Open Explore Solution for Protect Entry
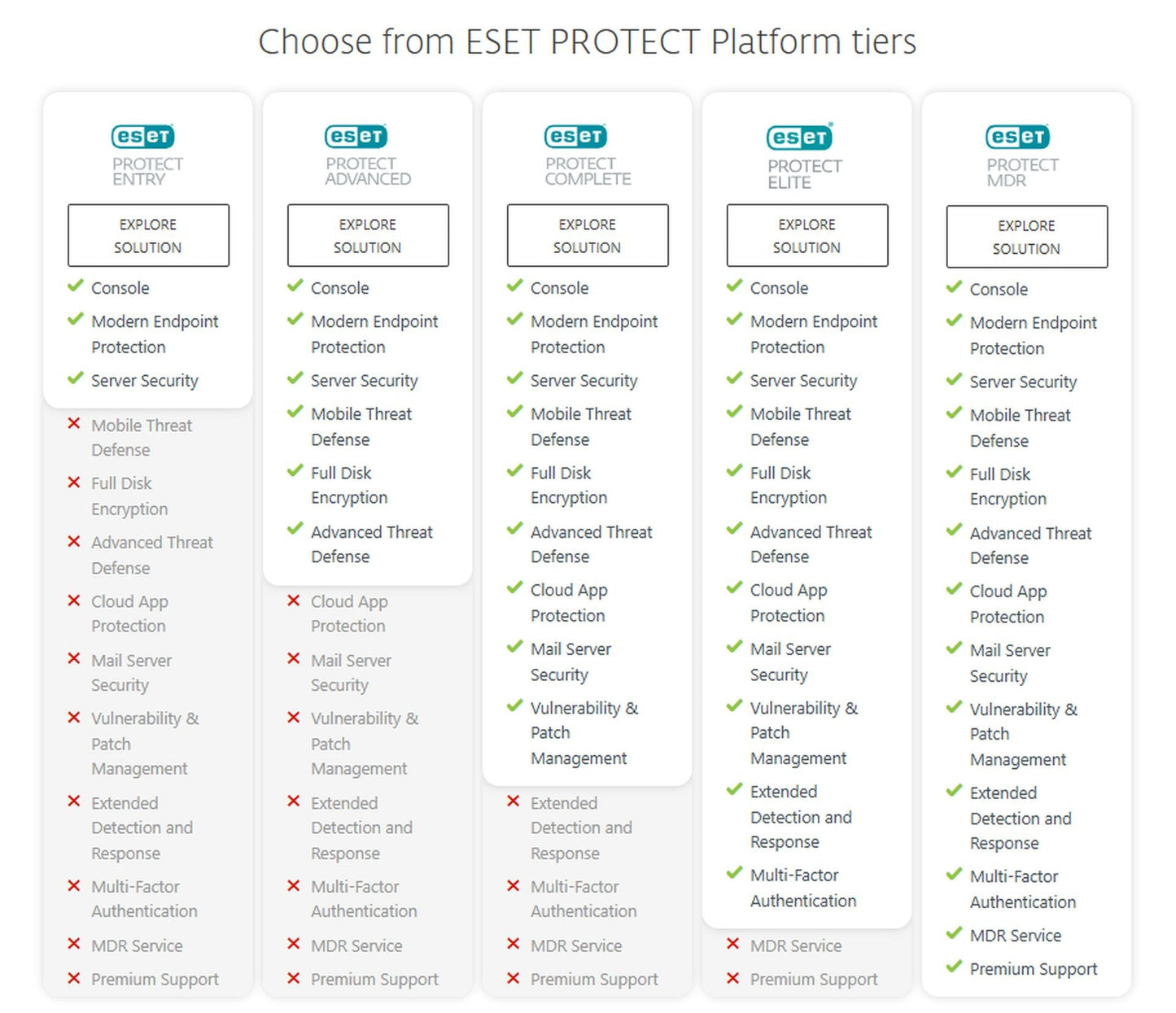 click(148, 235)
